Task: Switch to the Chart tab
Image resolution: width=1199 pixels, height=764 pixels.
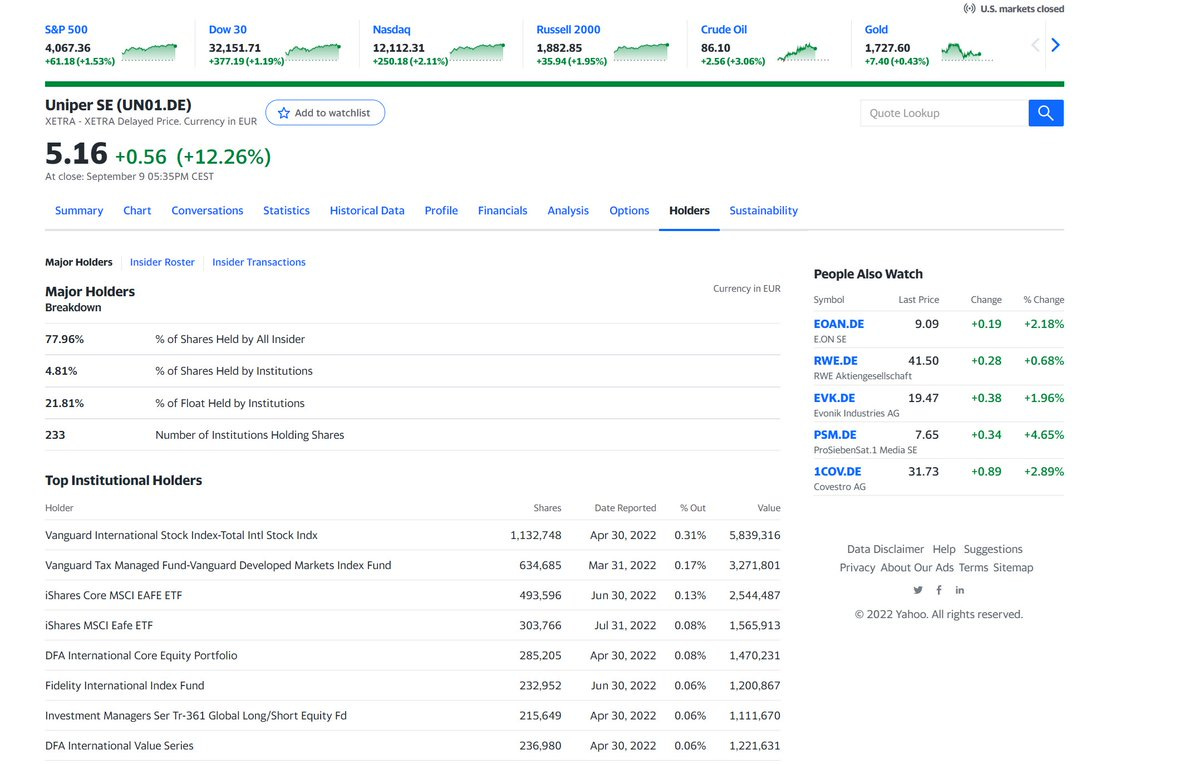Action: [137, 210]
